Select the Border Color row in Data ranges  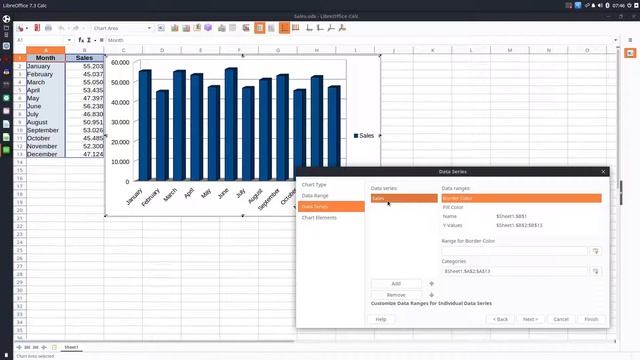[x=521, y=198]
